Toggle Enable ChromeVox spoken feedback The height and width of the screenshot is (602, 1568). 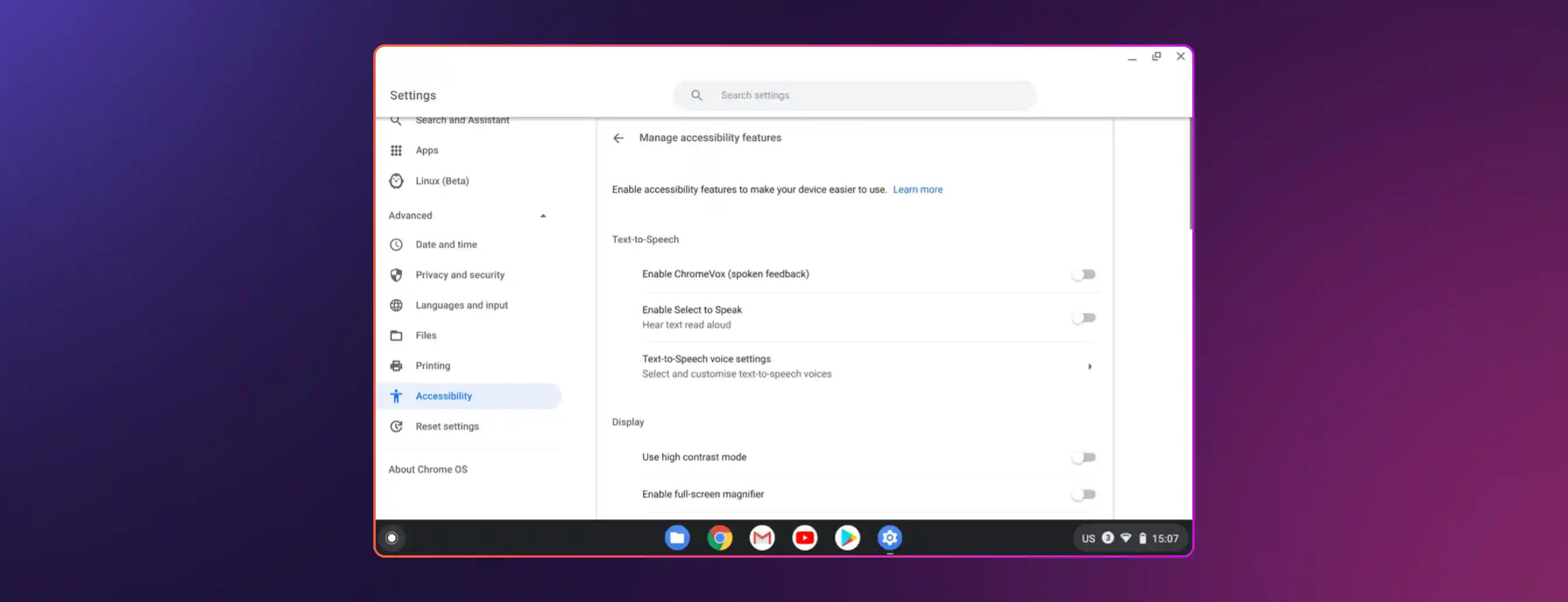[1083, 275]
